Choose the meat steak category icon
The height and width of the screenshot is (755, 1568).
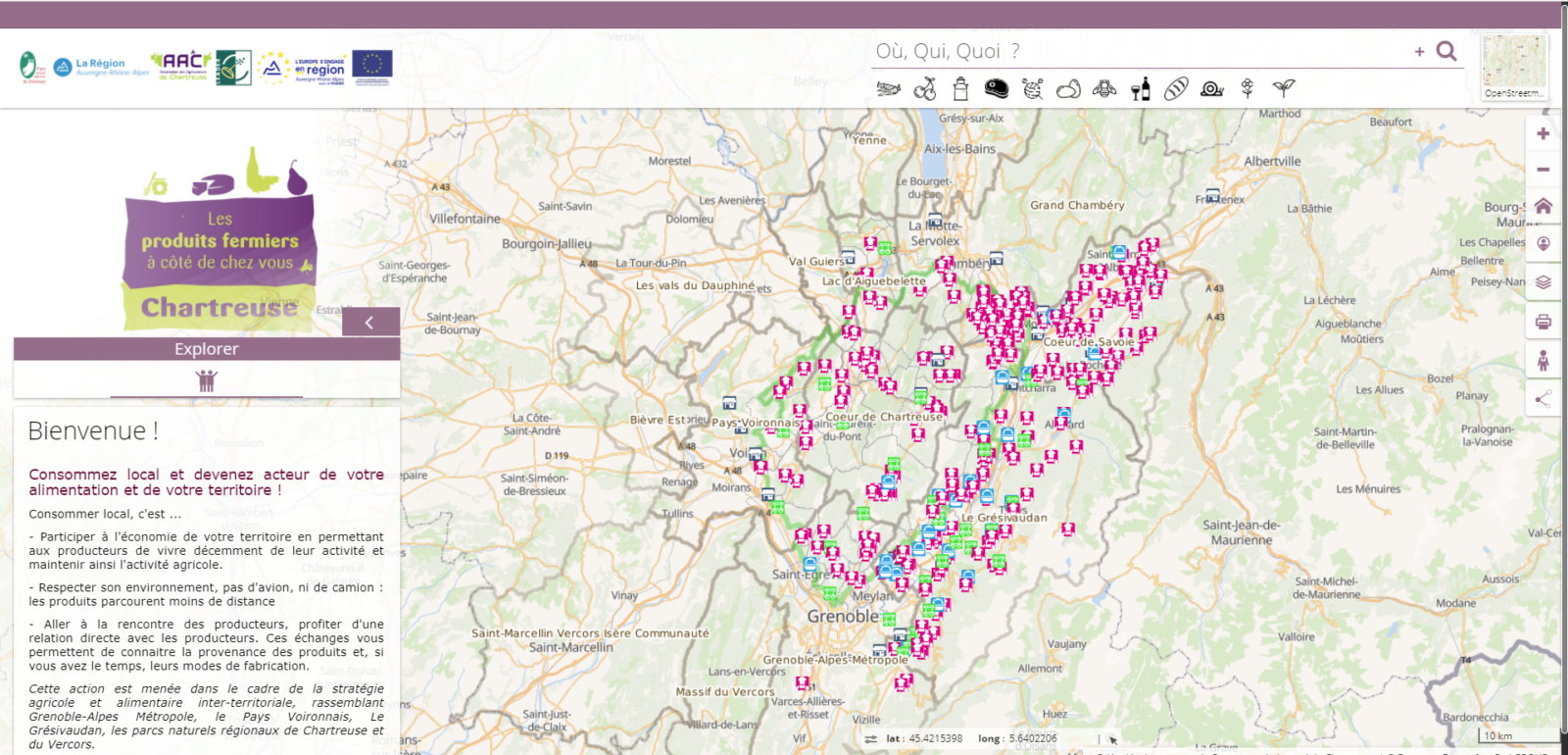tap(997, 89)
